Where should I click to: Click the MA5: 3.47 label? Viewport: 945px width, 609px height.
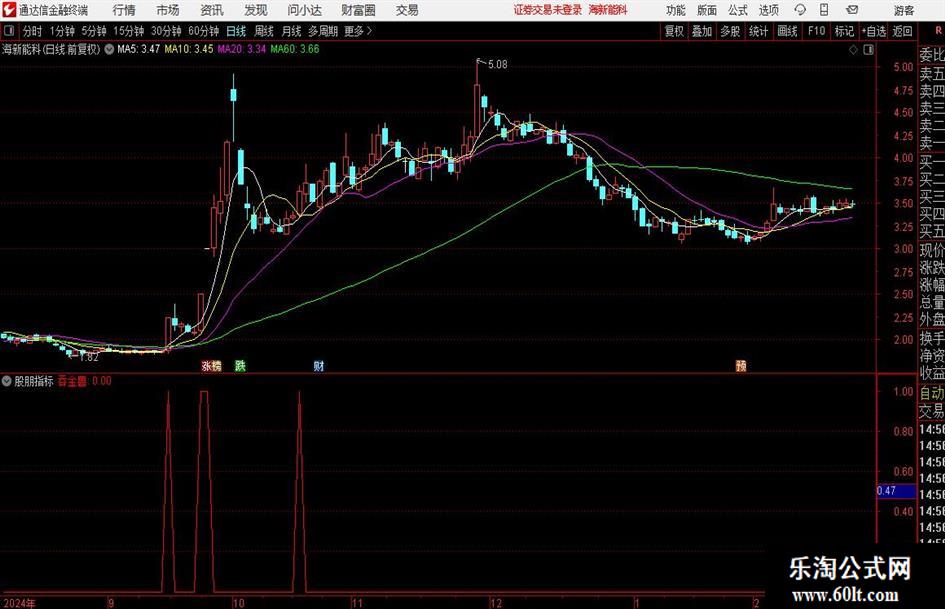point(138,49)
